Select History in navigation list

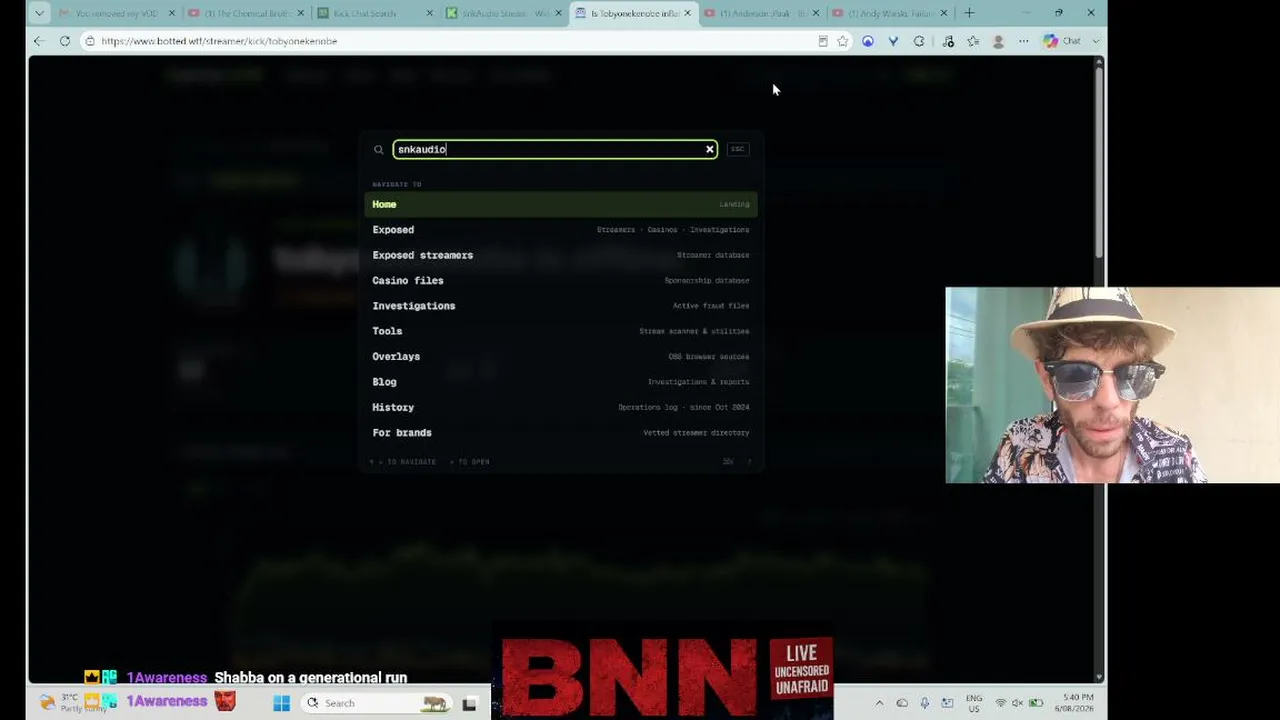coord(561,408)
